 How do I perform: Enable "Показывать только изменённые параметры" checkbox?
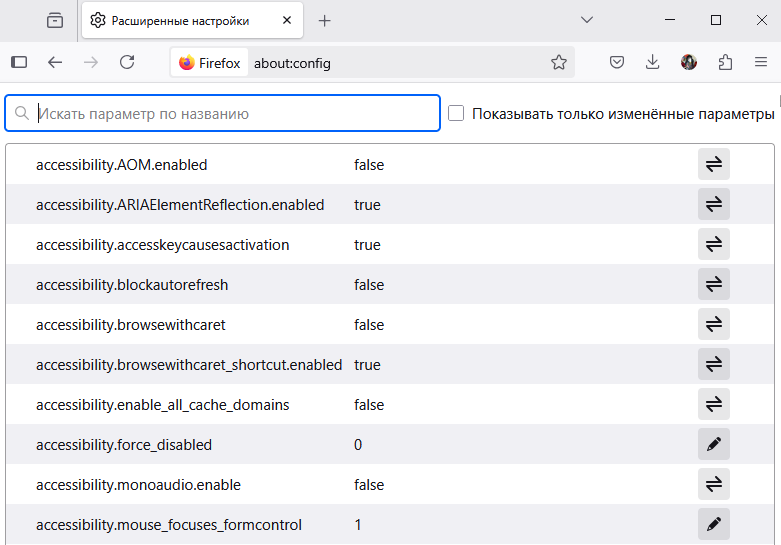(x=456, y=114)
